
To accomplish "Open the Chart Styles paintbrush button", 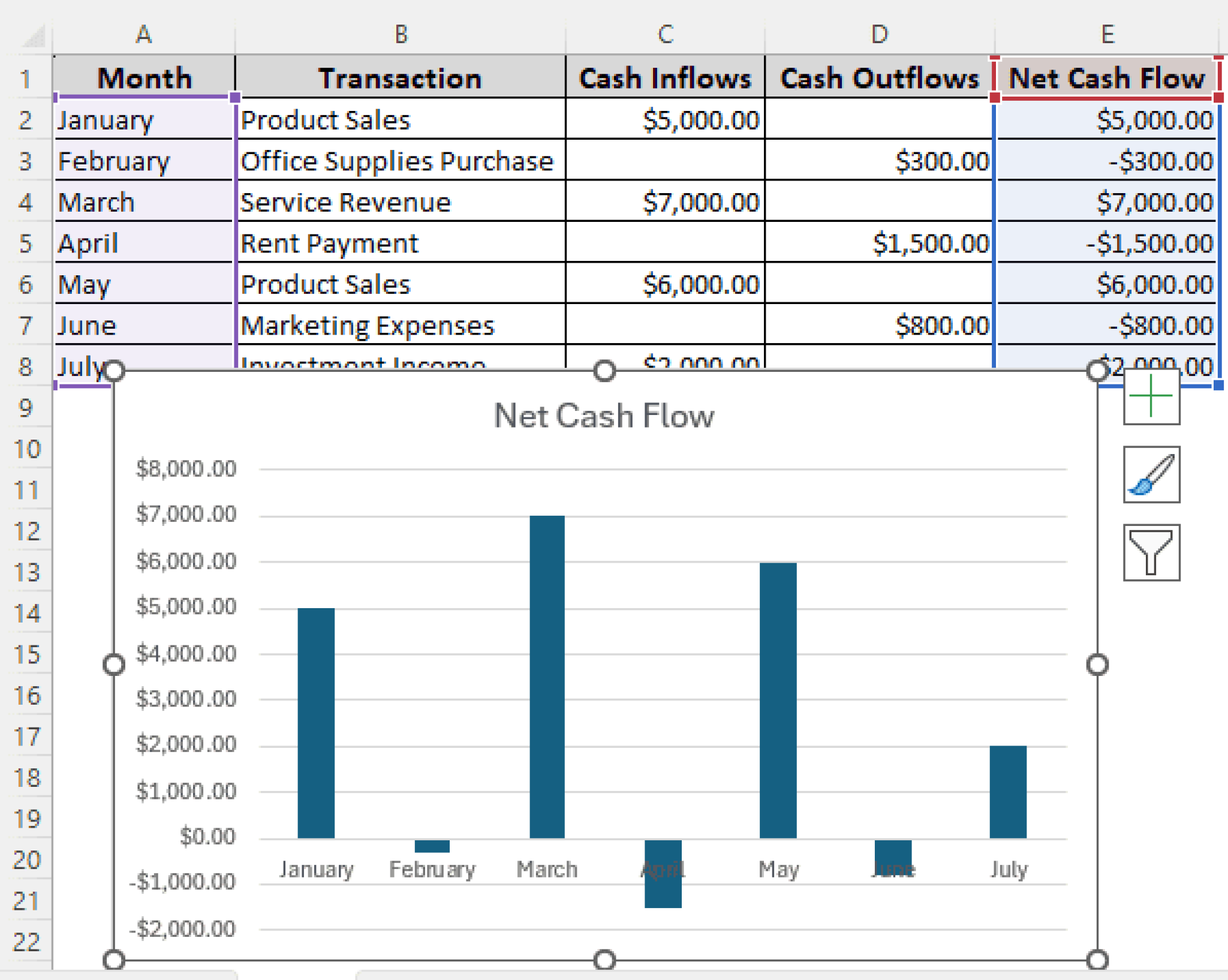I will 1151,474.
